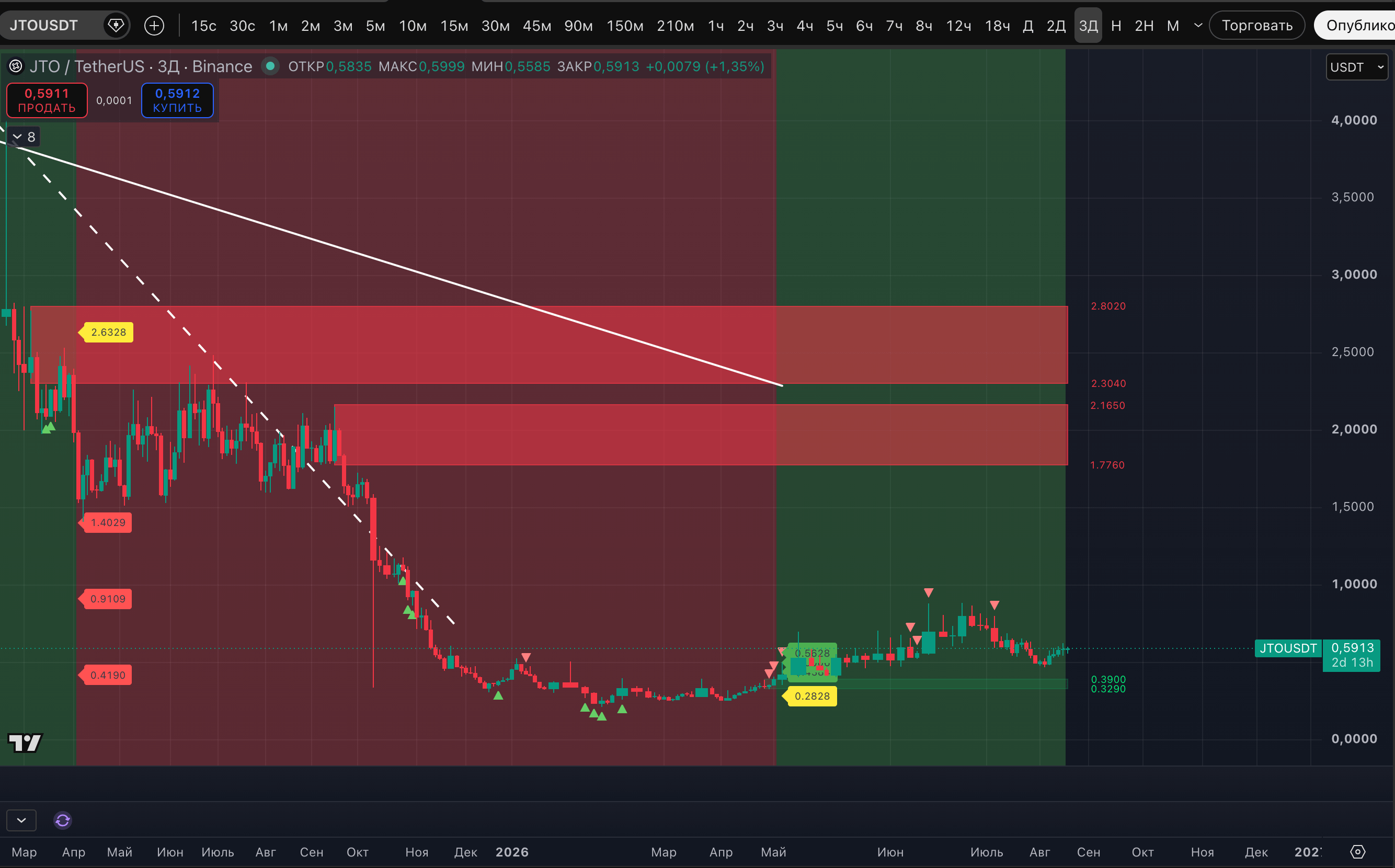Select the 1м interval
Viewport: 1395px width, 868px height.
[x=279, y=26]
